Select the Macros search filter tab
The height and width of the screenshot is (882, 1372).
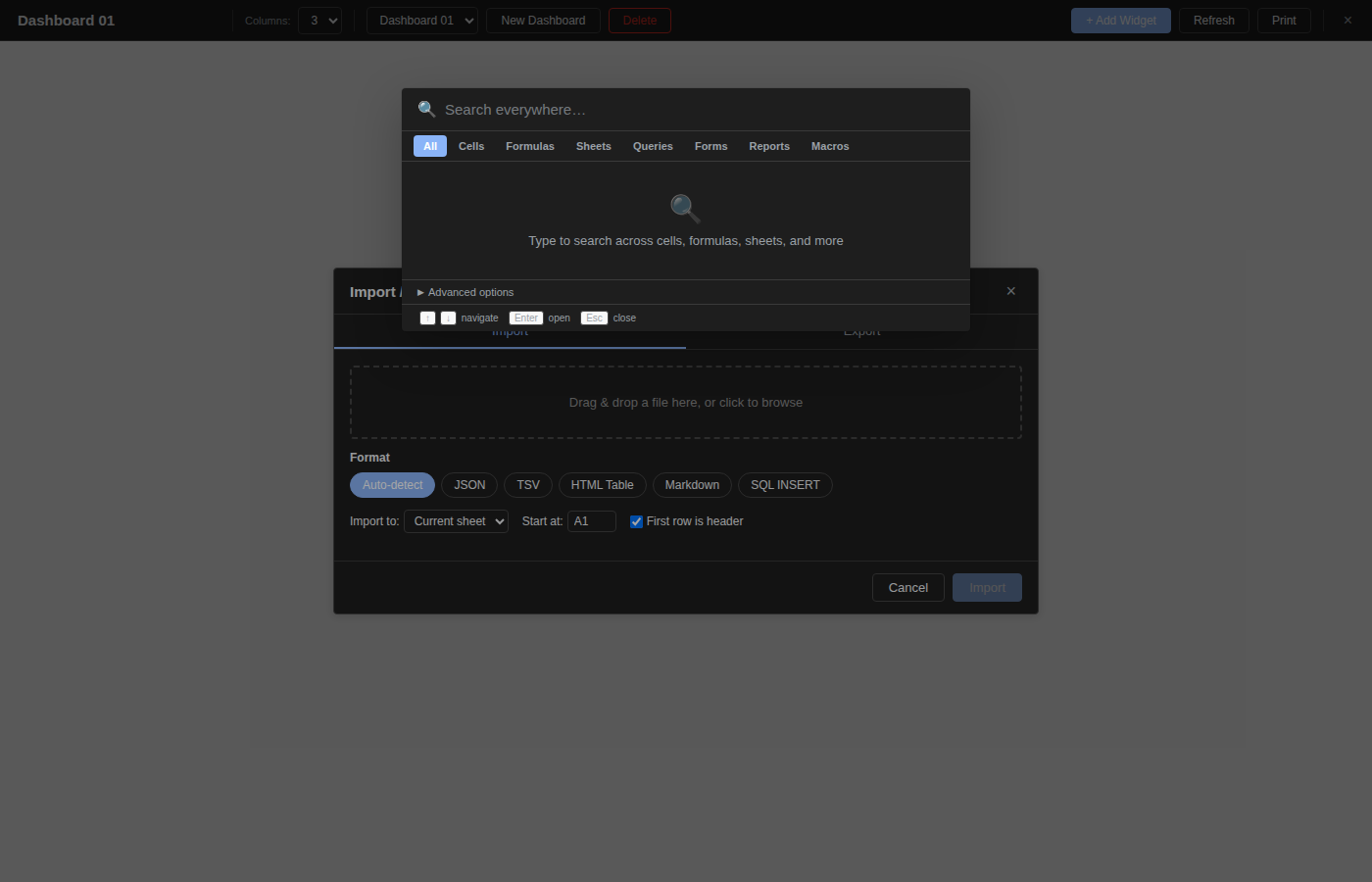(x=830, y=146)
